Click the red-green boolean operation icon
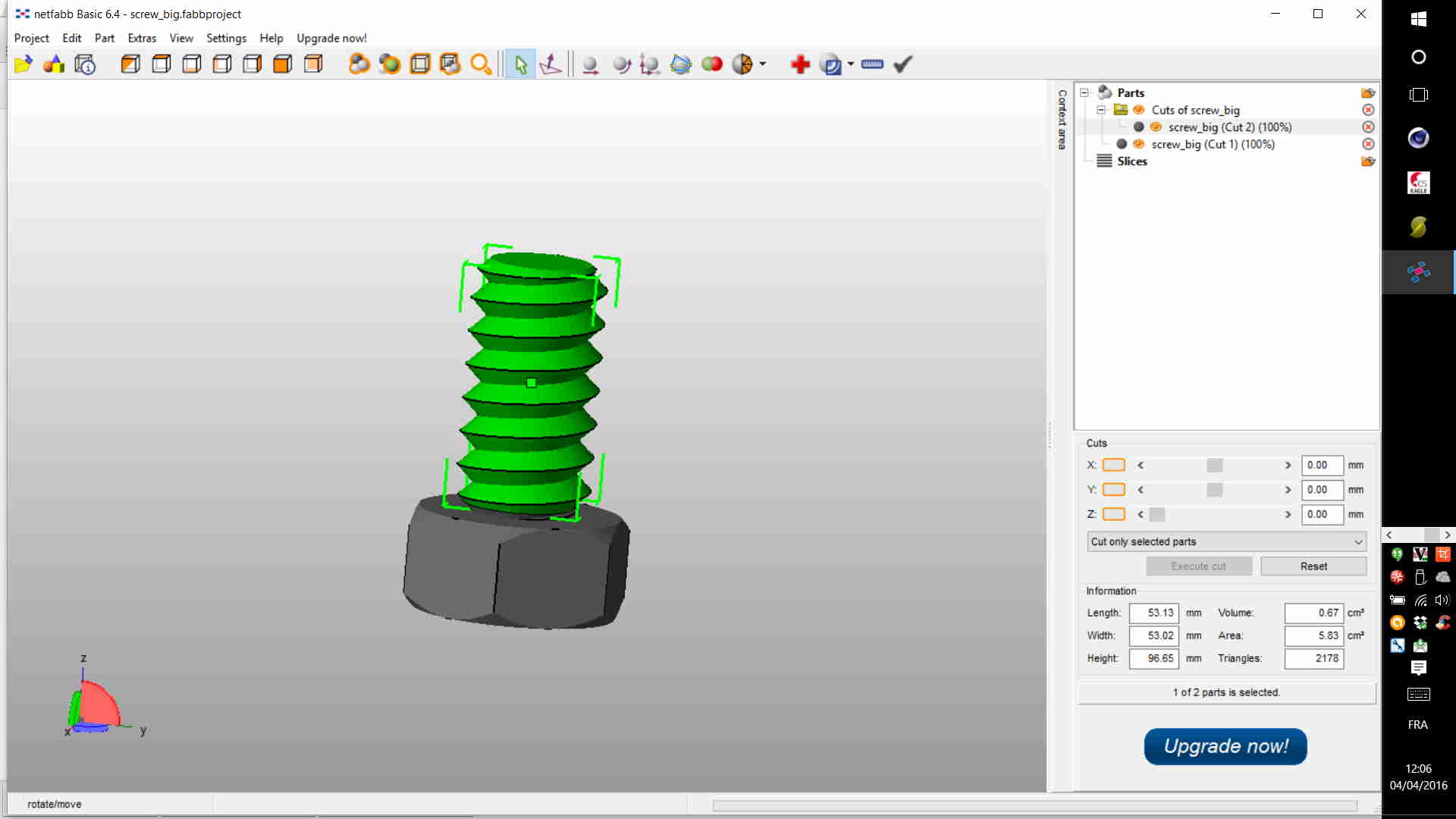The image size is (1456, 819). tap(711, 64)
